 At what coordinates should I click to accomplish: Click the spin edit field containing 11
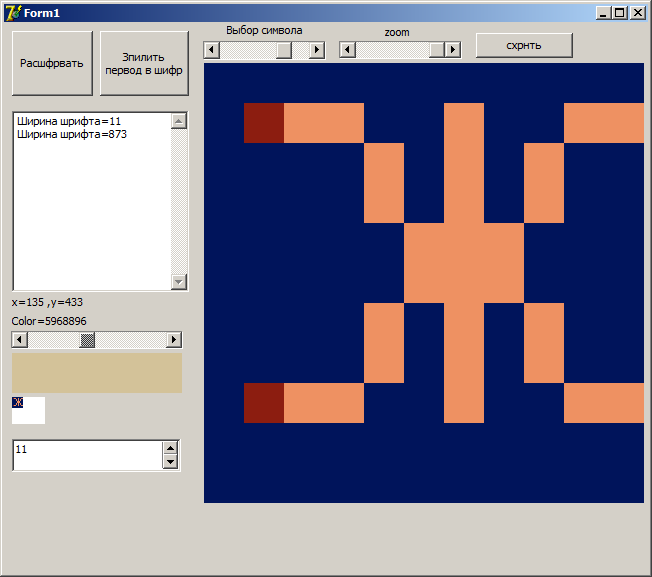pos(88,455)
